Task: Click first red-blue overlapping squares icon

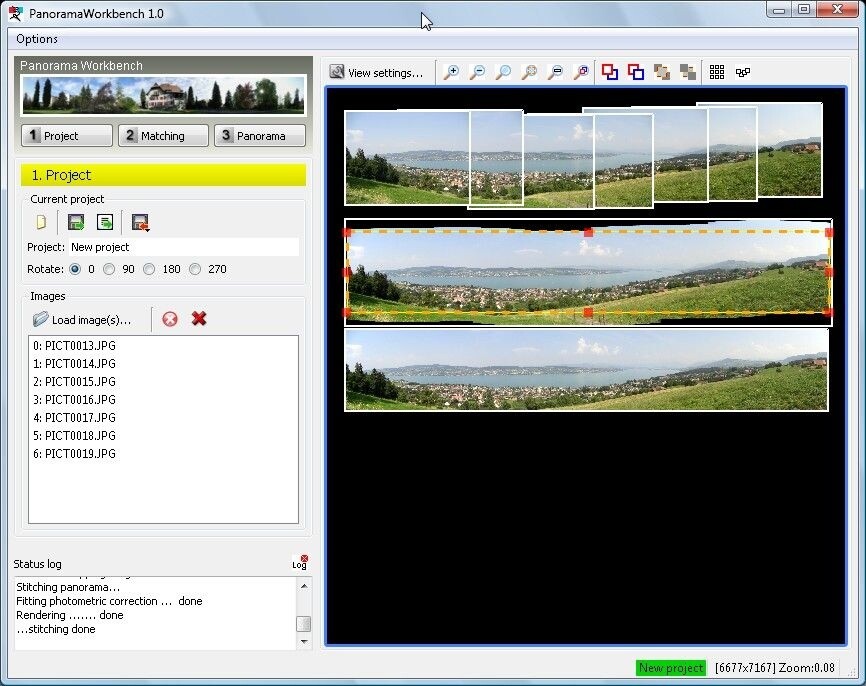Action: click(x=610, y=72)
